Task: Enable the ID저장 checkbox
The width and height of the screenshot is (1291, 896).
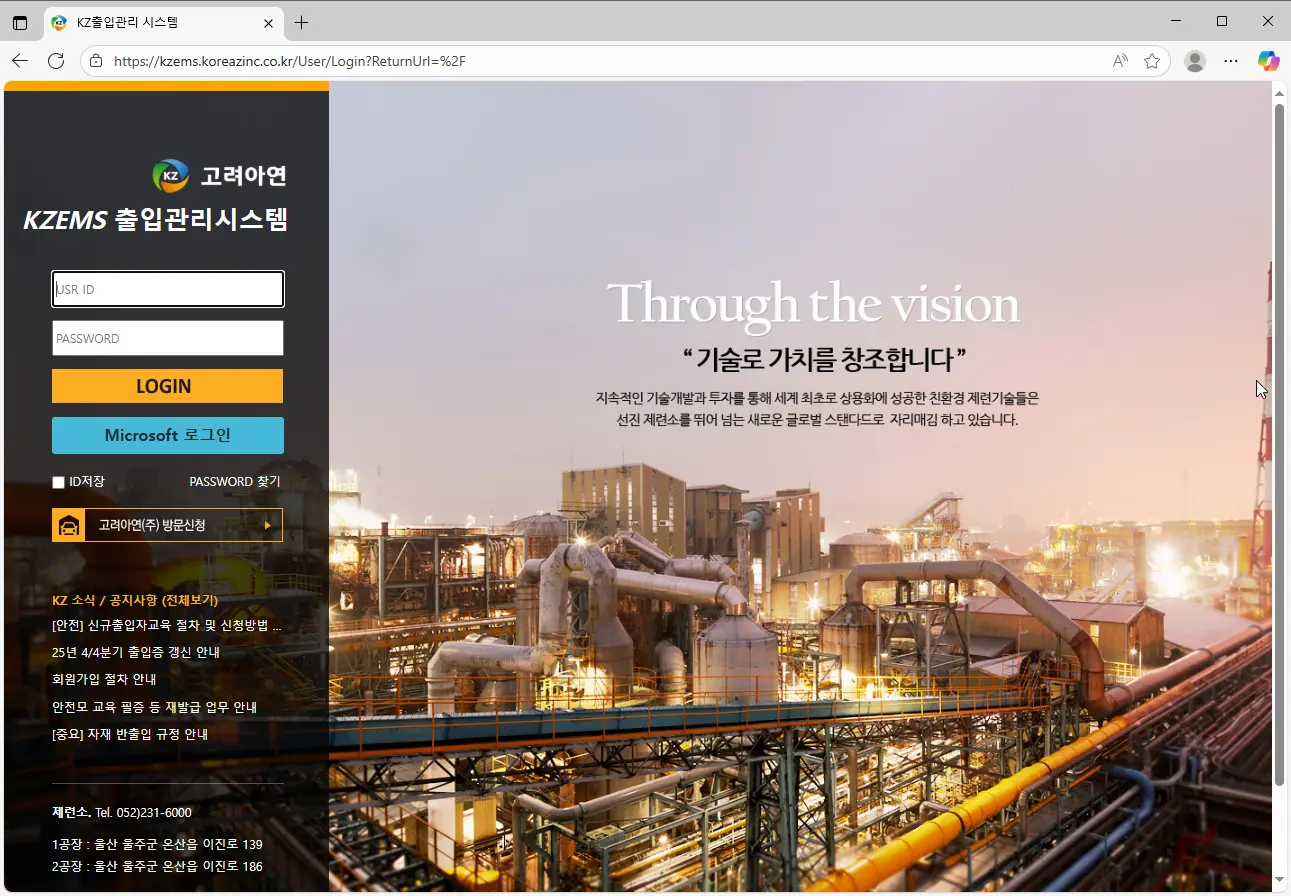Action: 58,481
